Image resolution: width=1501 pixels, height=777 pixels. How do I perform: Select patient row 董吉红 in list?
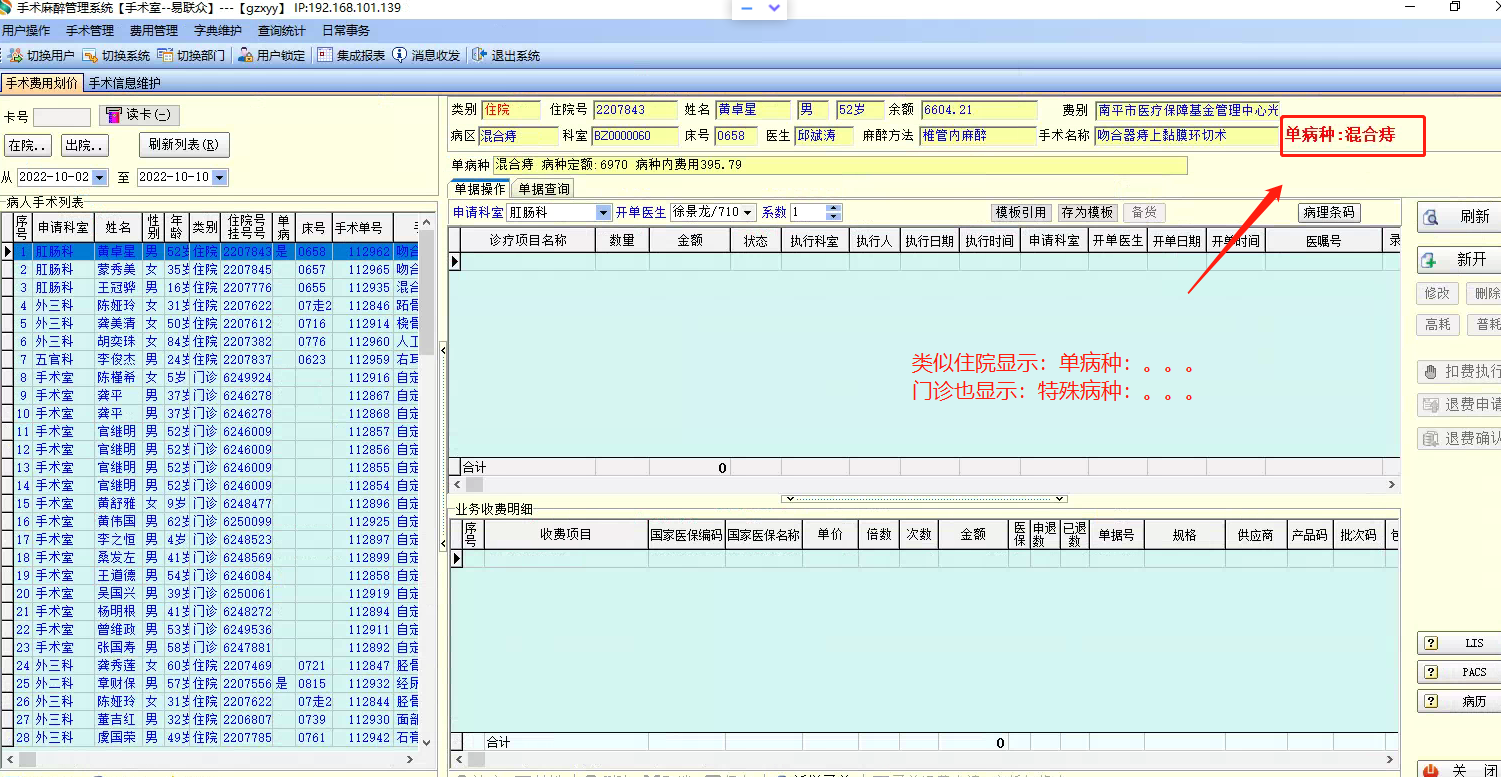211,720
